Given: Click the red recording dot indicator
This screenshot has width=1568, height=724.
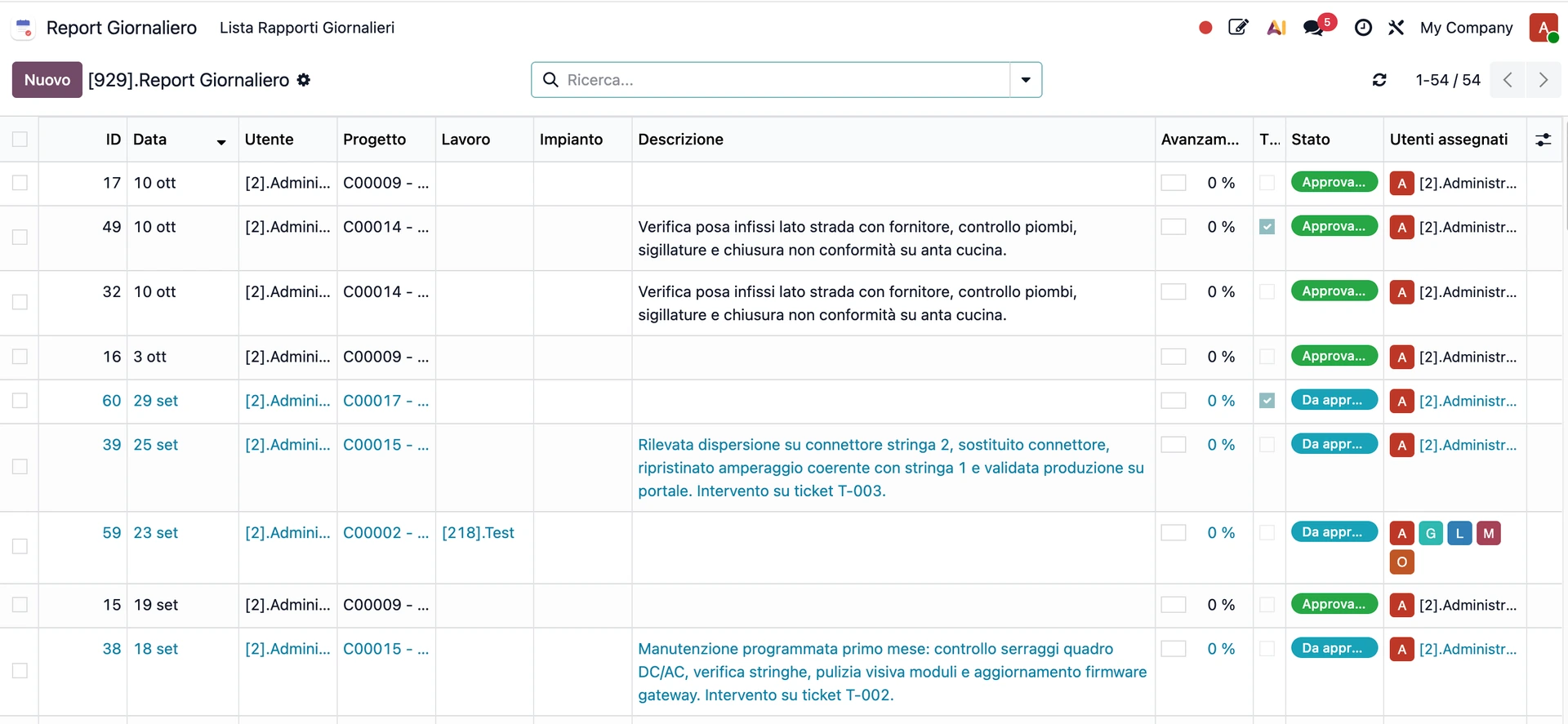Looking at the screenshot, I should click(x=1205, y=28).
